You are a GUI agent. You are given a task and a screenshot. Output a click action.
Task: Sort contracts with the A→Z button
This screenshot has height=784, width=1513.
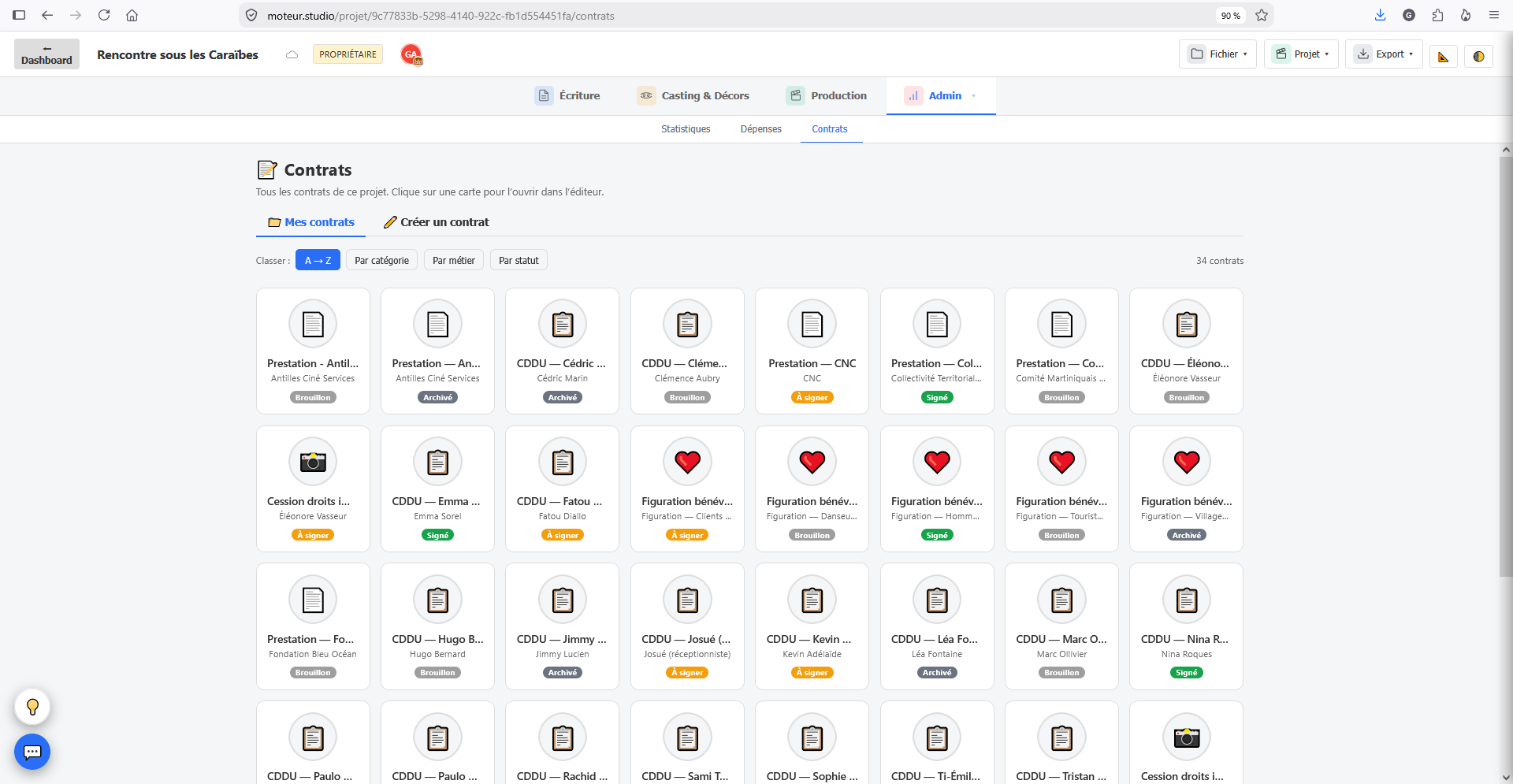[318, 260]
